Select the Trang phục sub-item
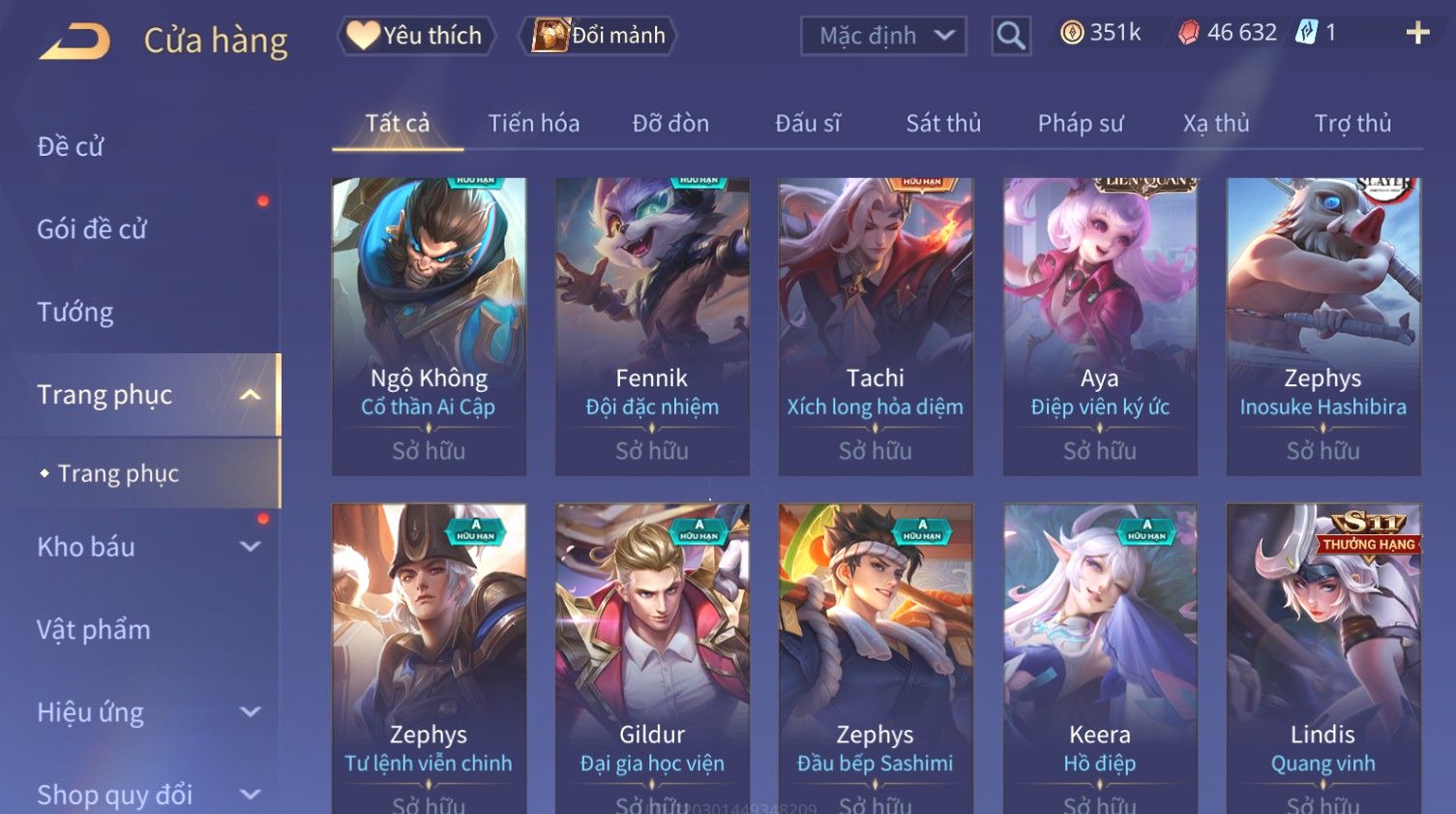Image resolution: width=1456 pixels, height=814 pixels. coord(118,473)
